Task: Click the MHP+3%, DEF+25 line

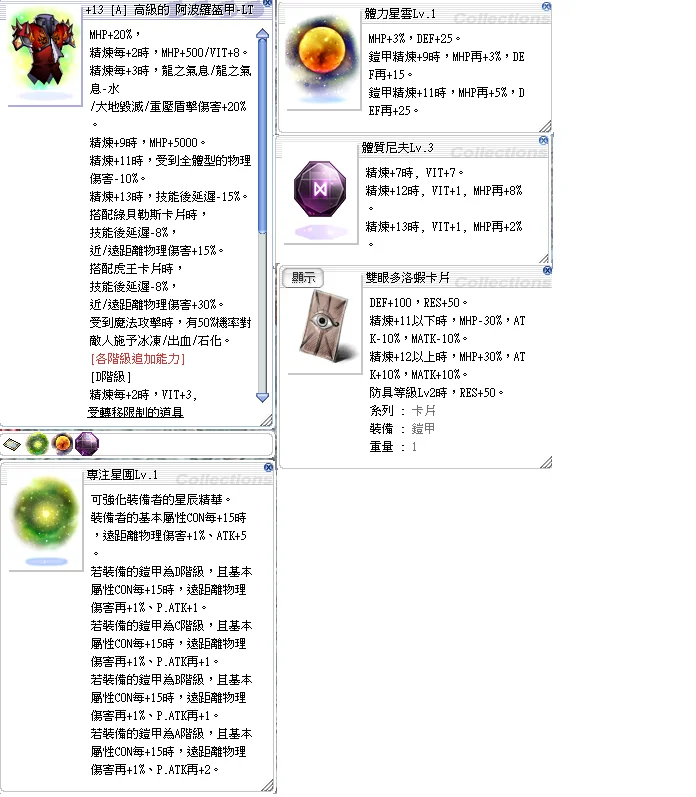Action: pyautogui.click(x=414, y=39)
